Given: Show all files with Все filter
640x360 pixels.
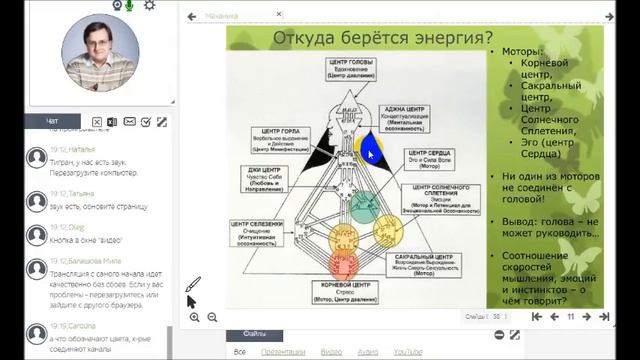Looking at the screenshot, I should pyautogui.click(x=240, y=352).
